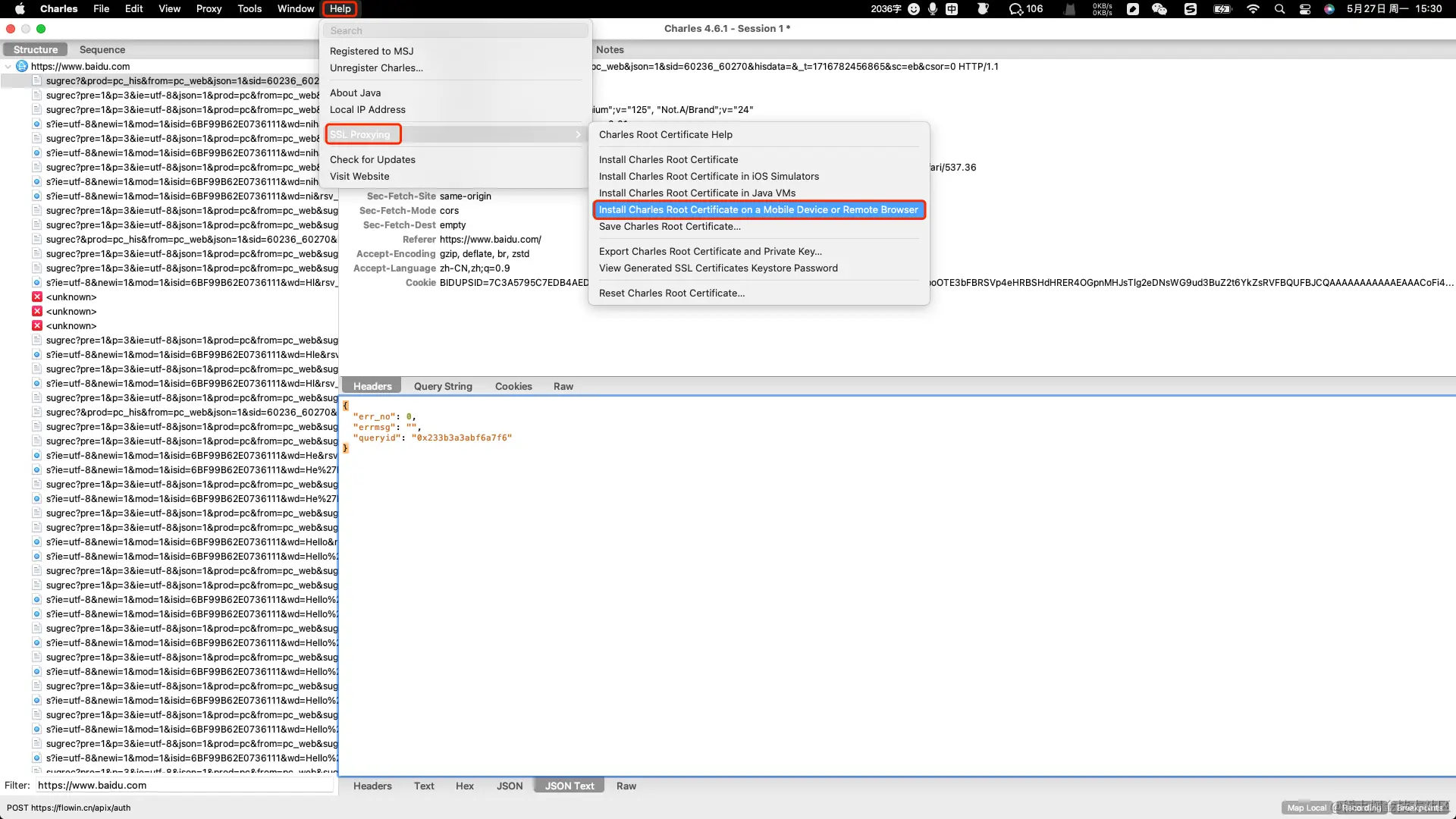Toggle the Recording status button
Image resolution: width=1456 pixels, height=819 pixels.
(x=1361, y=808)
